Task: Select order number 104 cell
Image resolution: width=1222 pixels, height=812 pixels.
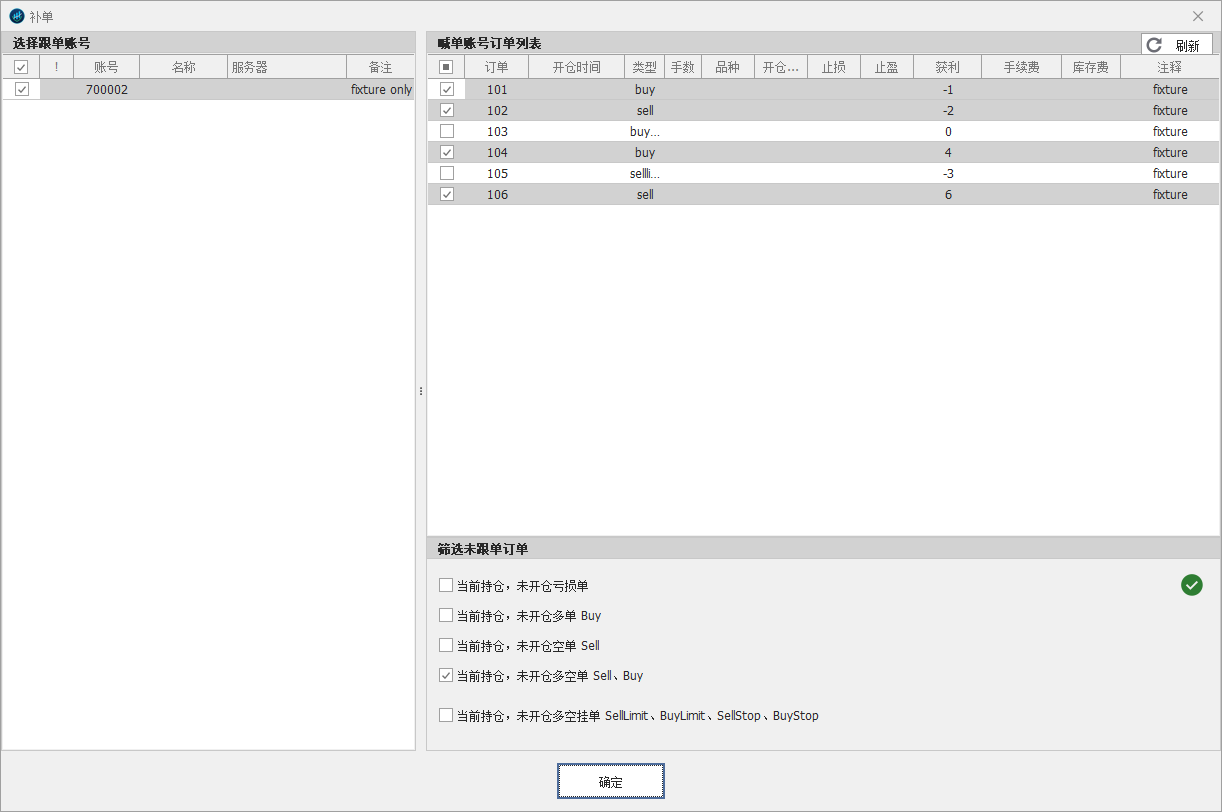Action: (497, 152)
